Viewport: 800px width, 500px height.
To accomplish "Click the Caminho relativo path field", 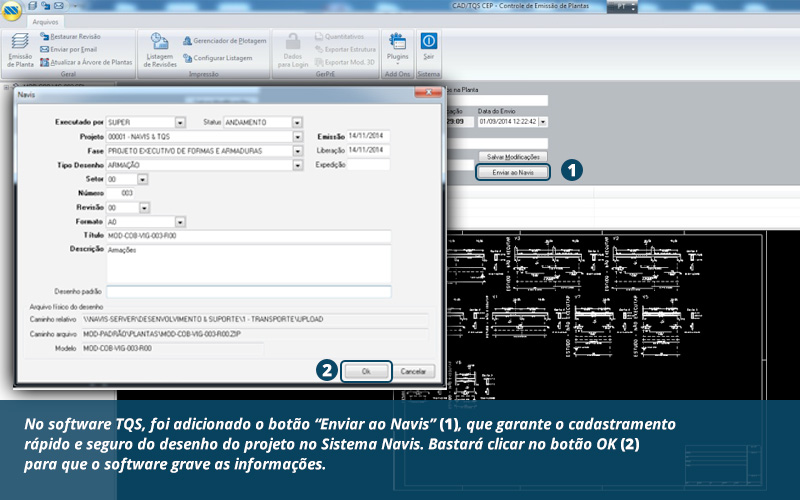I will coord(254,319).
